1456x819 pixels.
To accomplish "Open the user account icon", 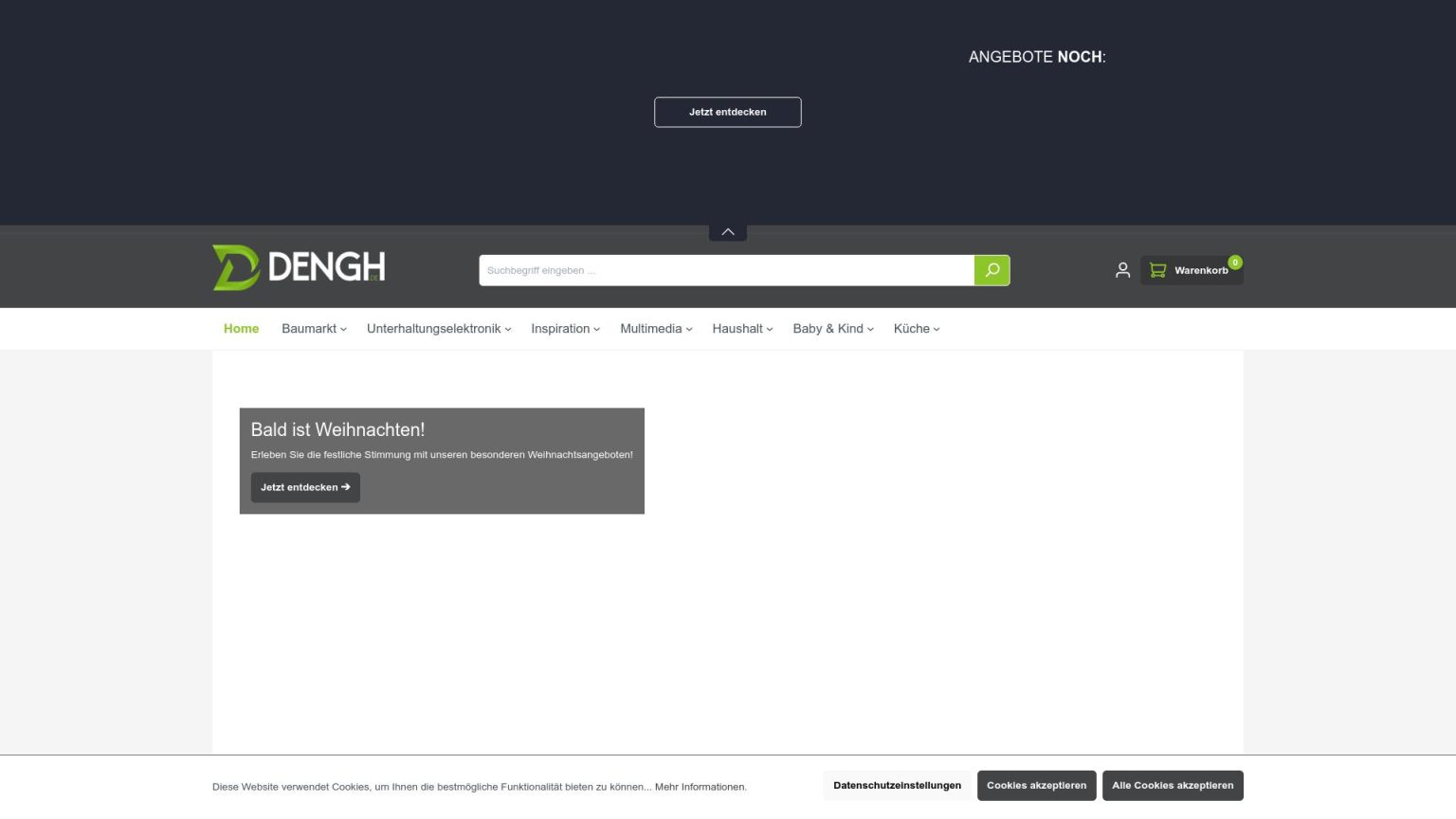I will 1122,270.
